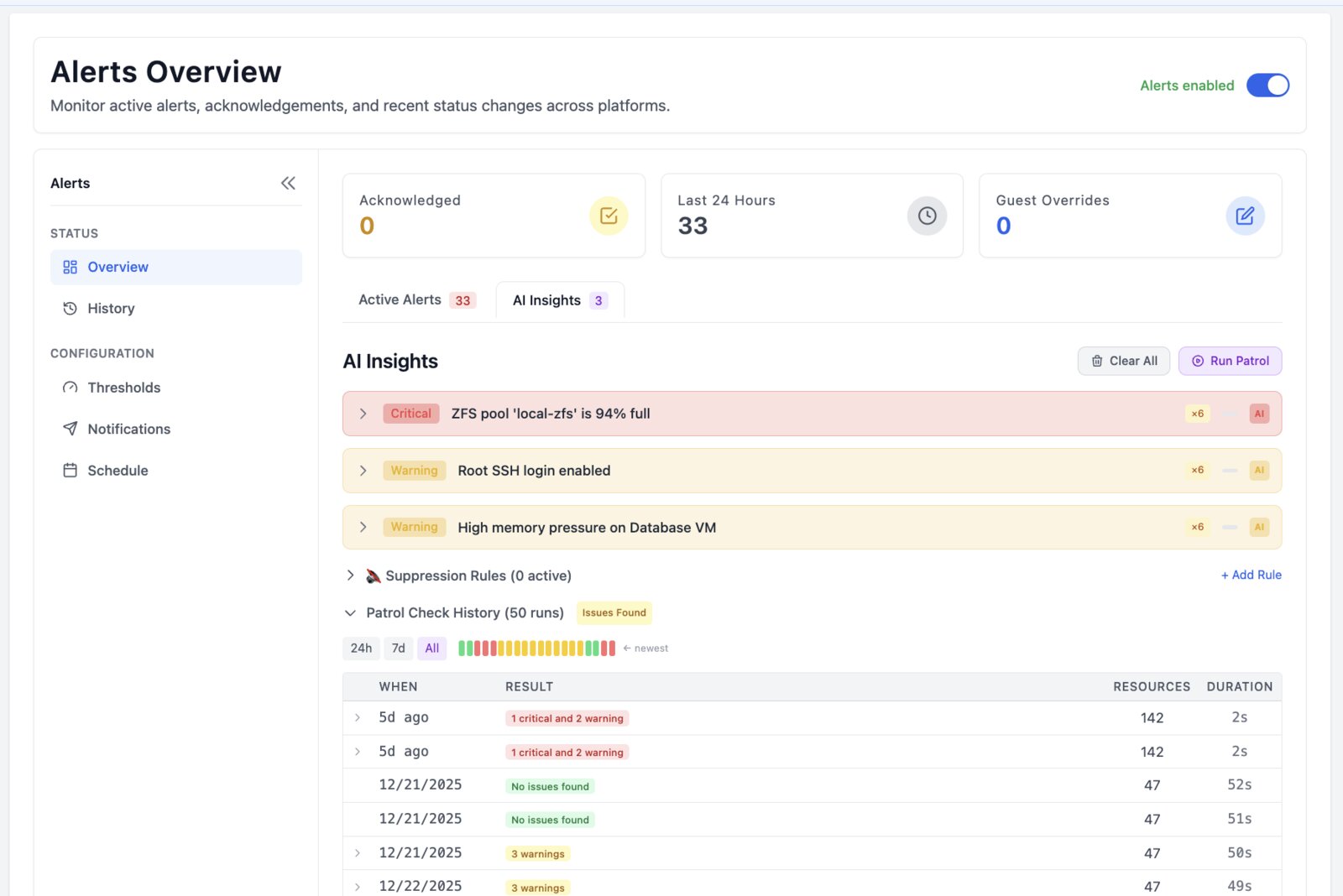Click the x6 count badge on Root SSH alert

click(x=1197, y=471)
